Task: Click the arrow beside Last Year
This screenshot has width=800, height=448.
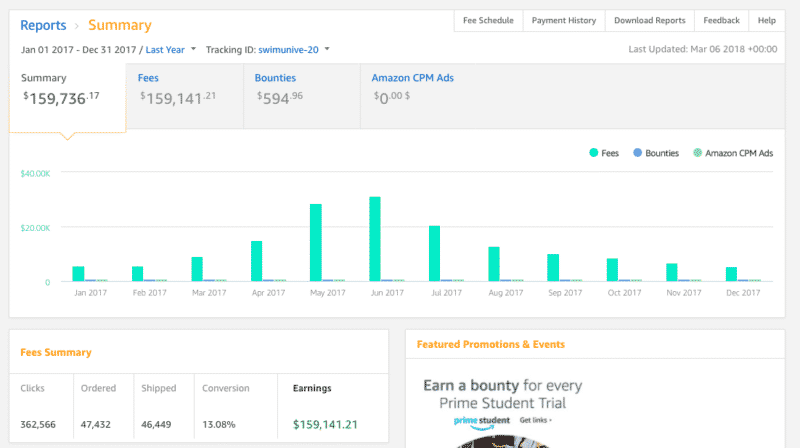Action: point(193,49)
